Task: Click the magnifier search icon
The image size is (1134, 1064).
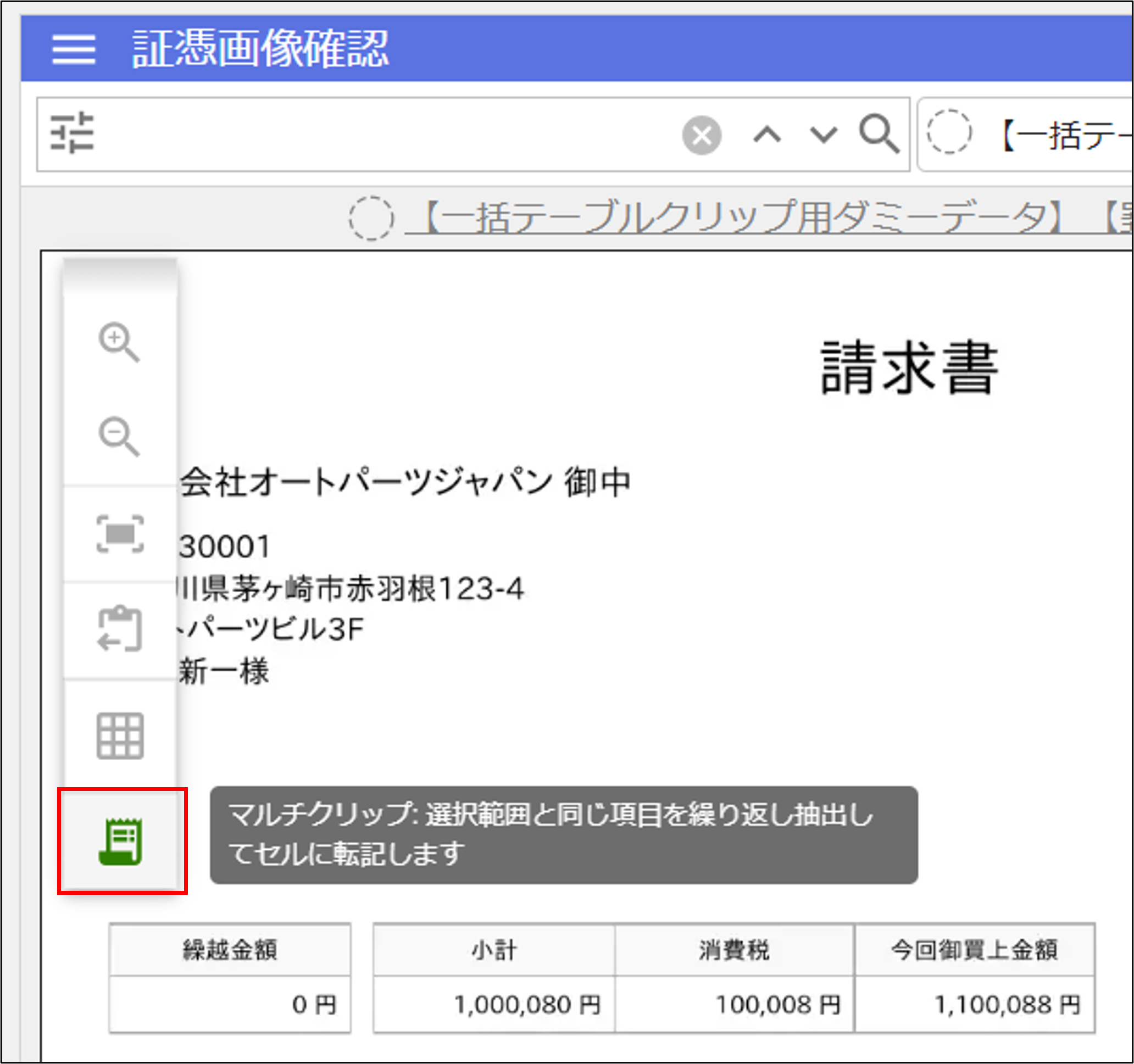Action: tap(879, 135)
